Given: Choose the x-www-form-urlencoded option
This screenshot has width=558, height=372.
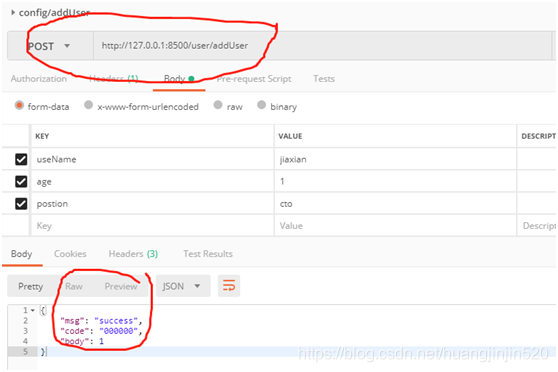Looking at the screenshot, I should pos(89,105).
